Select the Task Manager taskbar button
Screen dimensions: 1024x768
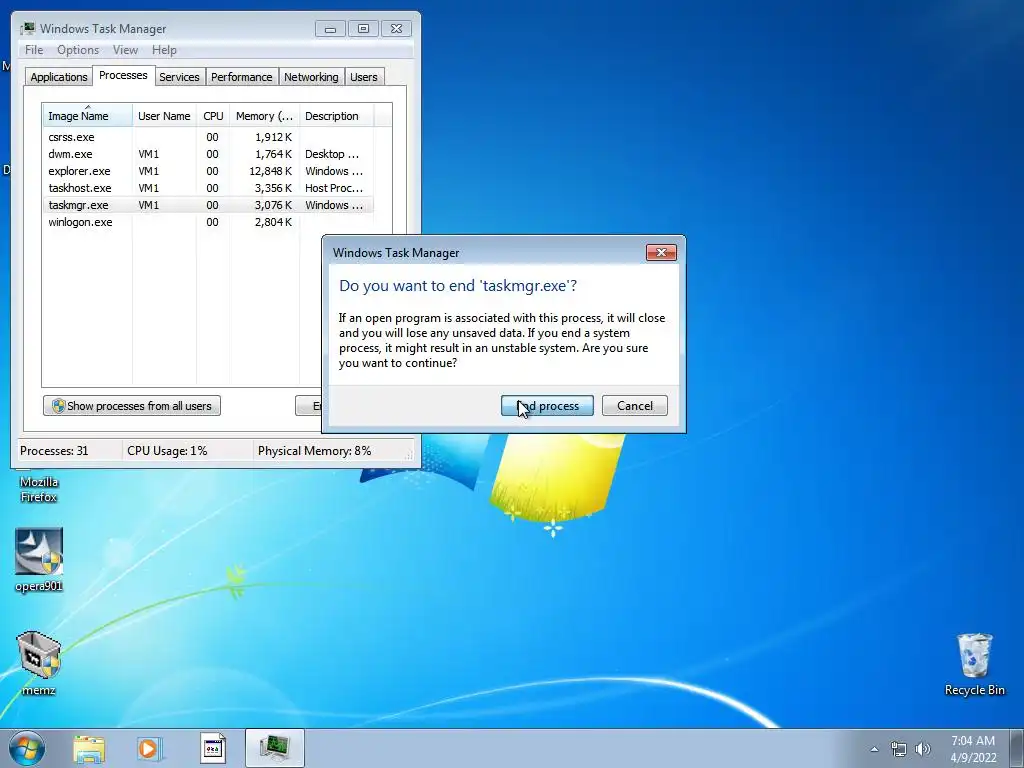point(275,748)
